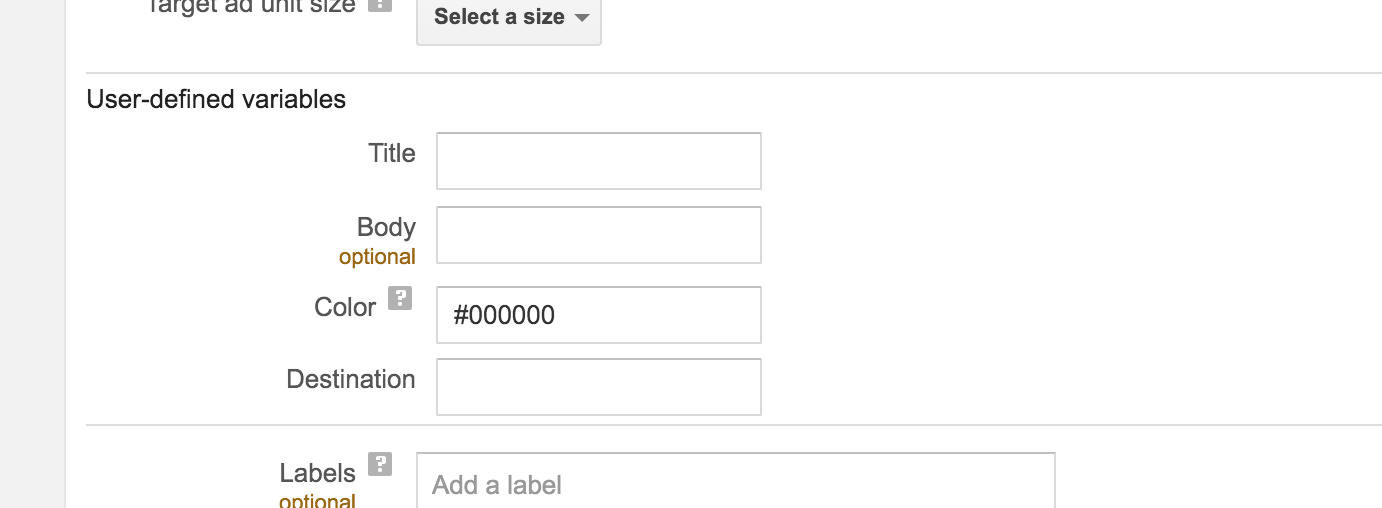Click the Destination label text
This screenshot has height=508, width=1382.
click(350, 380)
